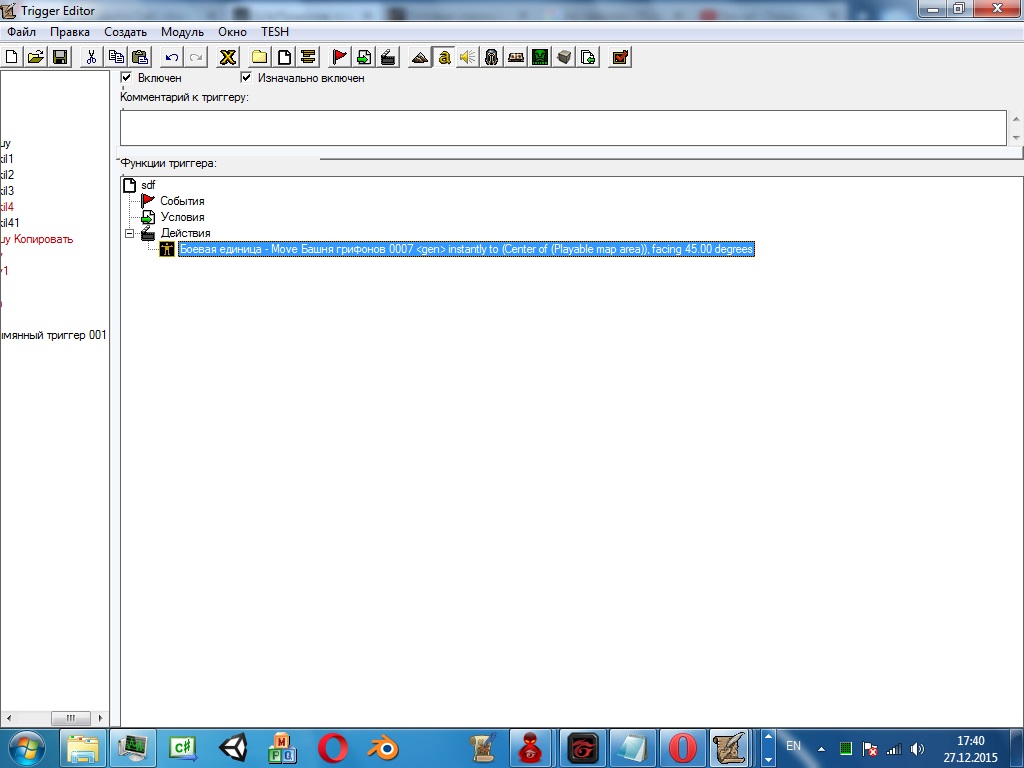Click inside the trigger comment text box
The width and height of the screenshot is (1024, 768).
[x=563, y=128]
